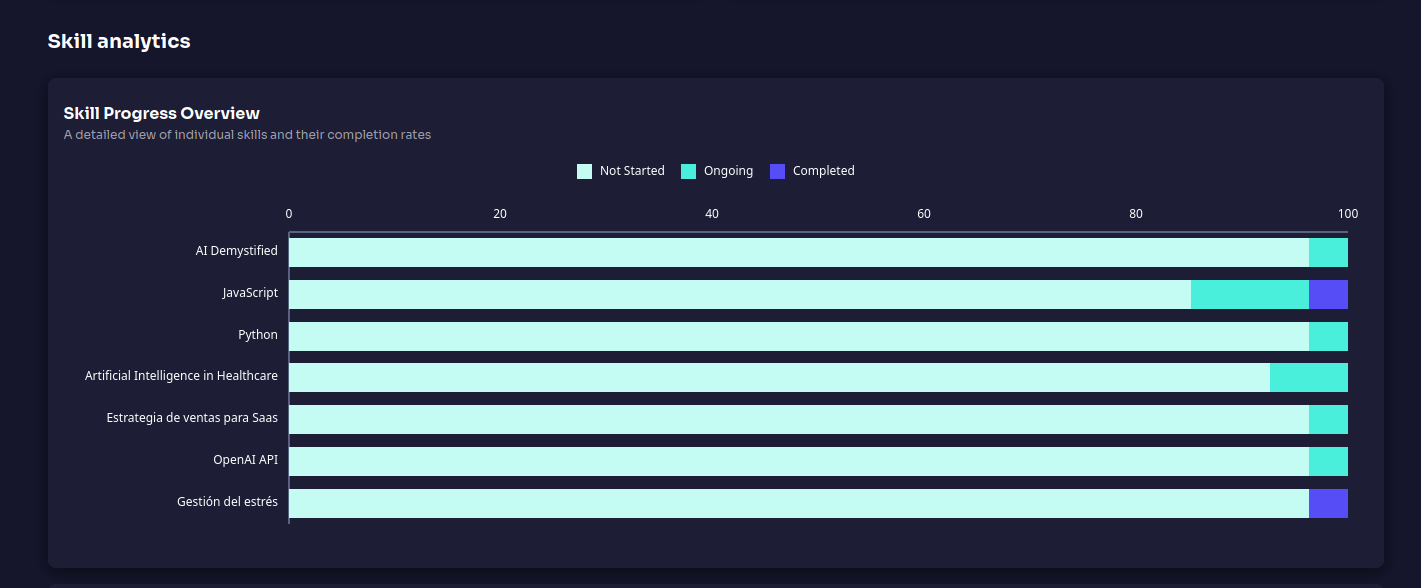The width and height of the screenshot is (1421, 588).
Task: Click Gestión del estrés Completed bar segment
Action: click(x=1328, y=503)
